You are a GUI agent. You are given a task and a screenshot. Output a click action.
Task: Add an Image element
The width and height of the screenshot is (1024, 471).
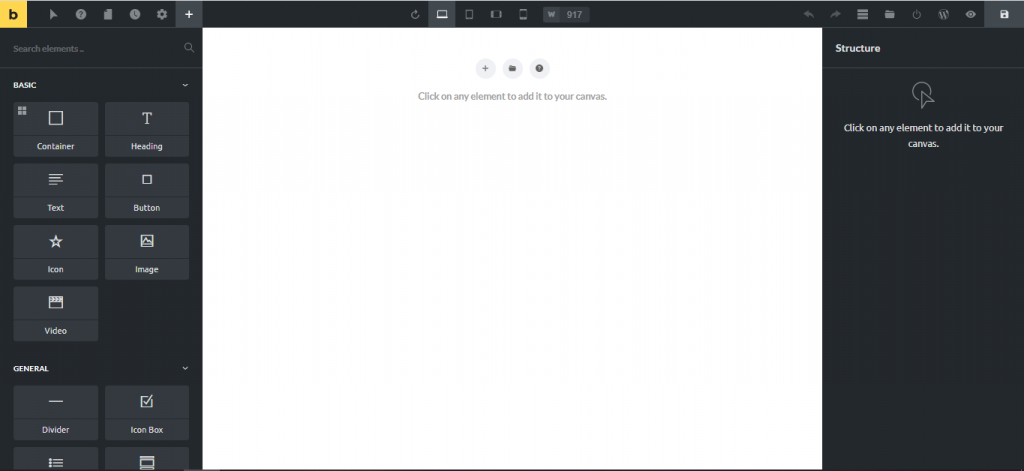(x=147, y=252)
